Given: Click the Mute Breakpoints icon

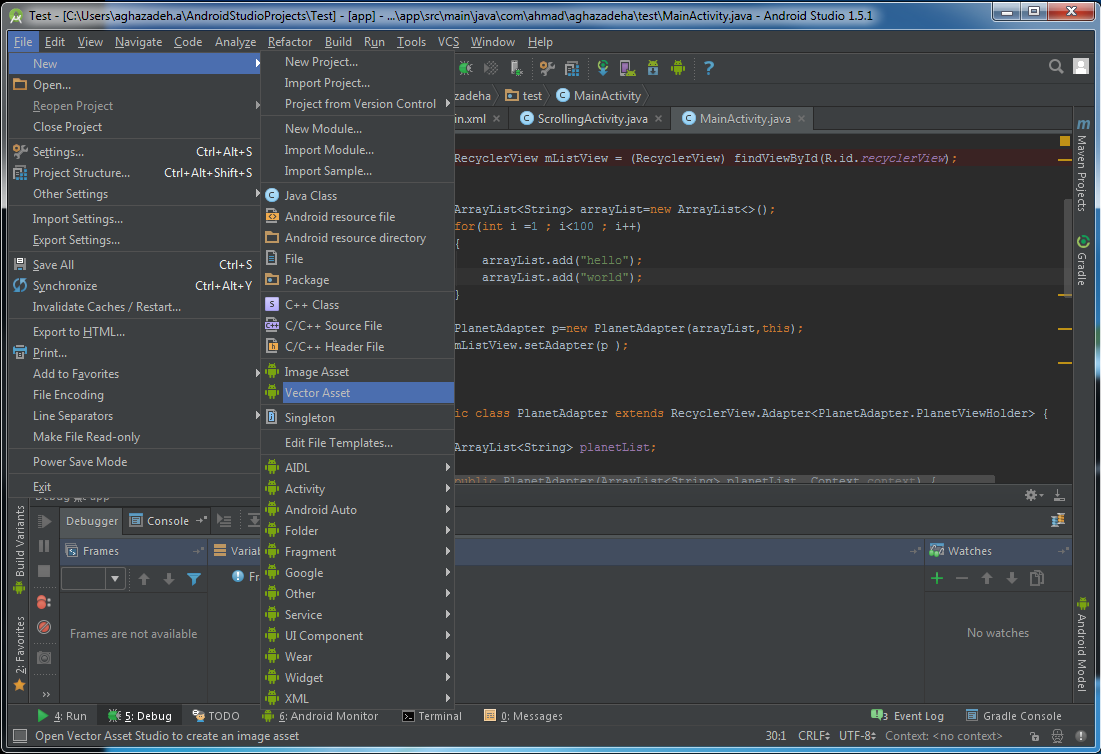Looking at the screenshot, I should pyautogui.click(x=44, y=627).
